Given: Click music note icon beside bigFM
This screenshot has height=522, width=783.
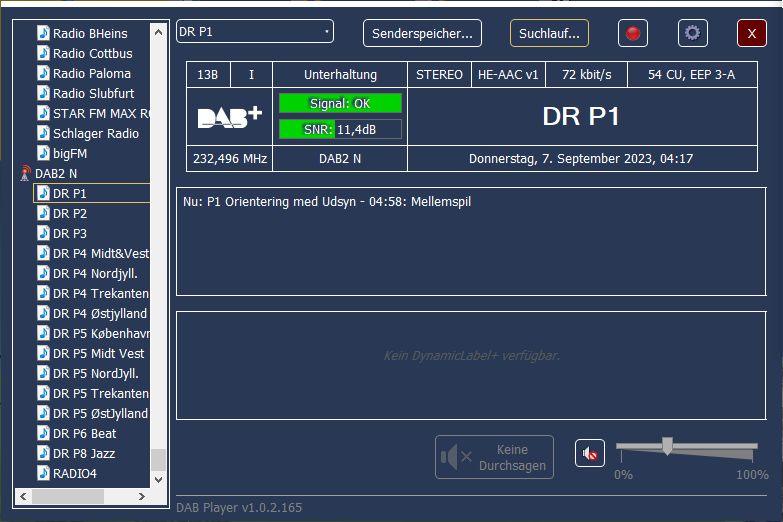Looking at the screenshot, I should tap(43, 153).
